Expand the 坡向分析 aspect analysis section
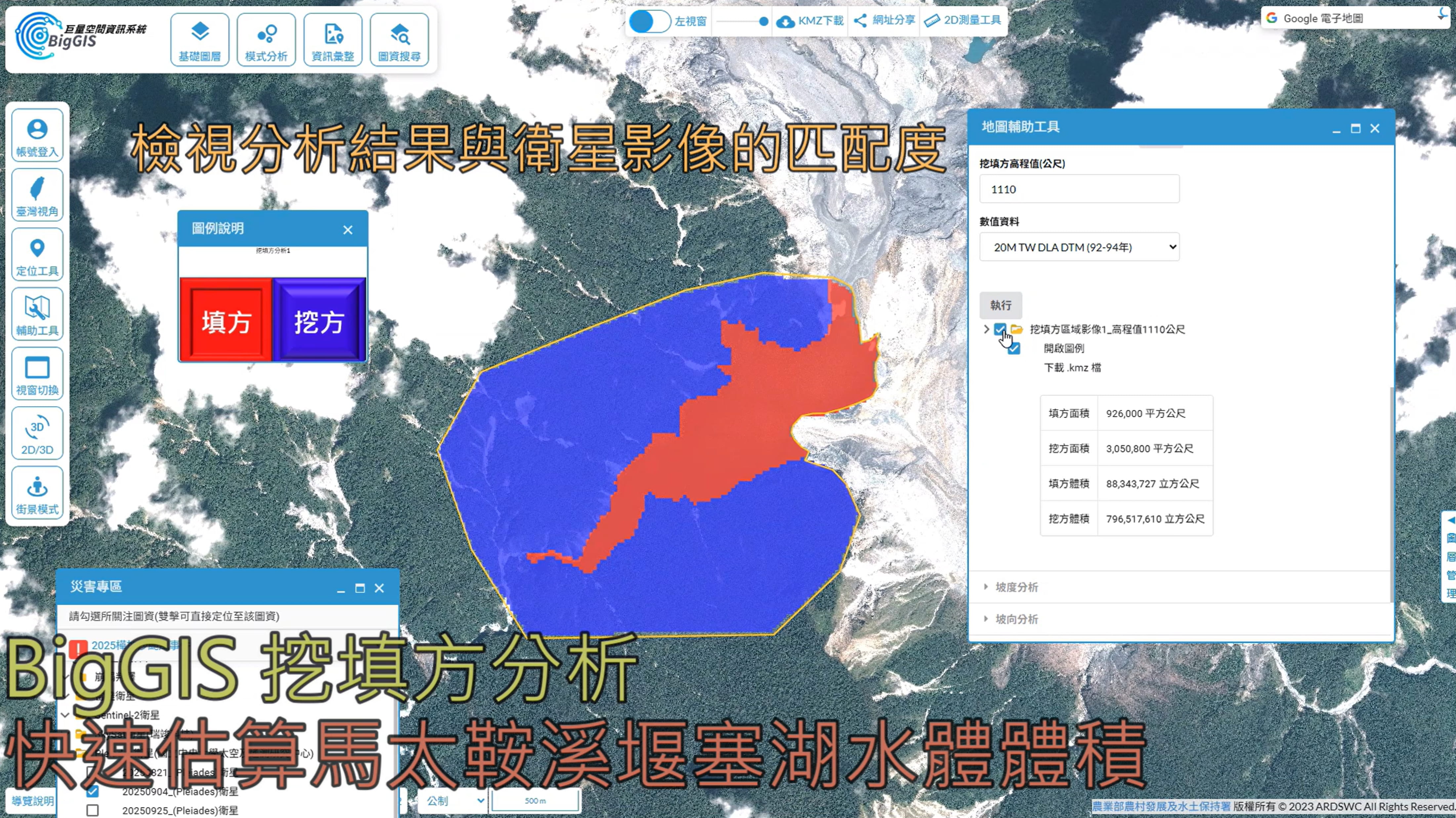Image resolution: width=1456 pixels, height=818 pixels. click(1016, 619)
